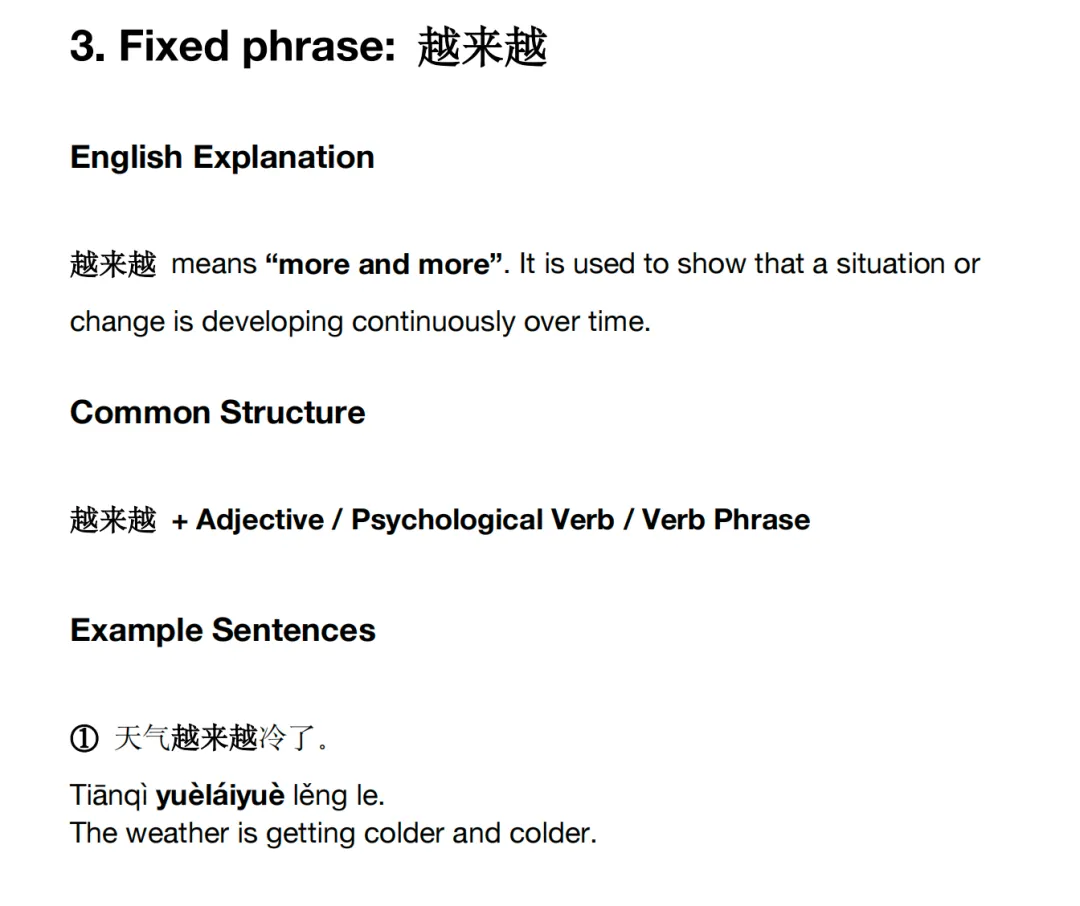Click the text 'change is developing continuously'
1080x906 pixels.
click(x=292, y=322)
